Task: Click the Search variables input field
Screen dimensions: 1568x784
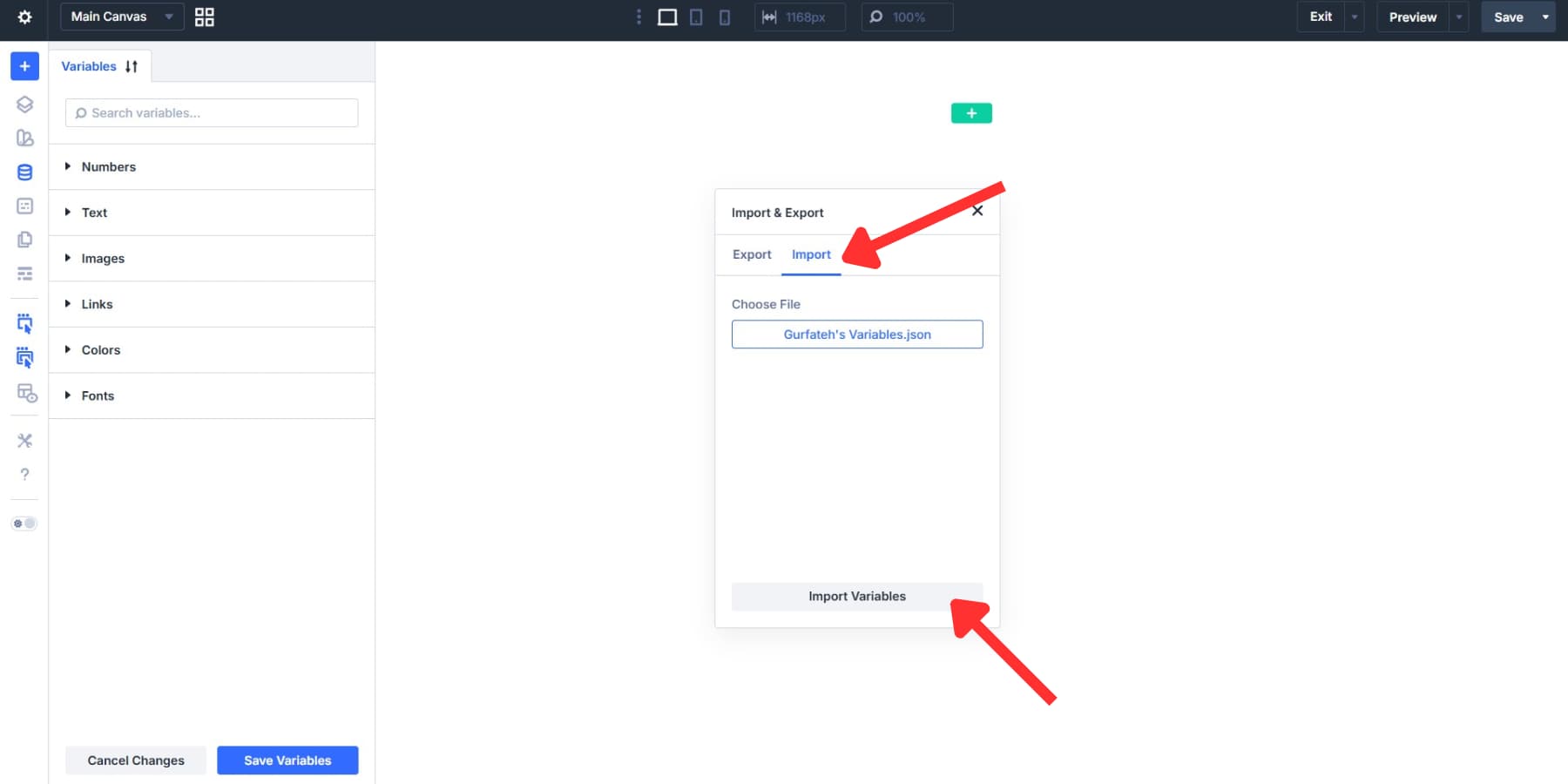Action: [x=211, y=112]
